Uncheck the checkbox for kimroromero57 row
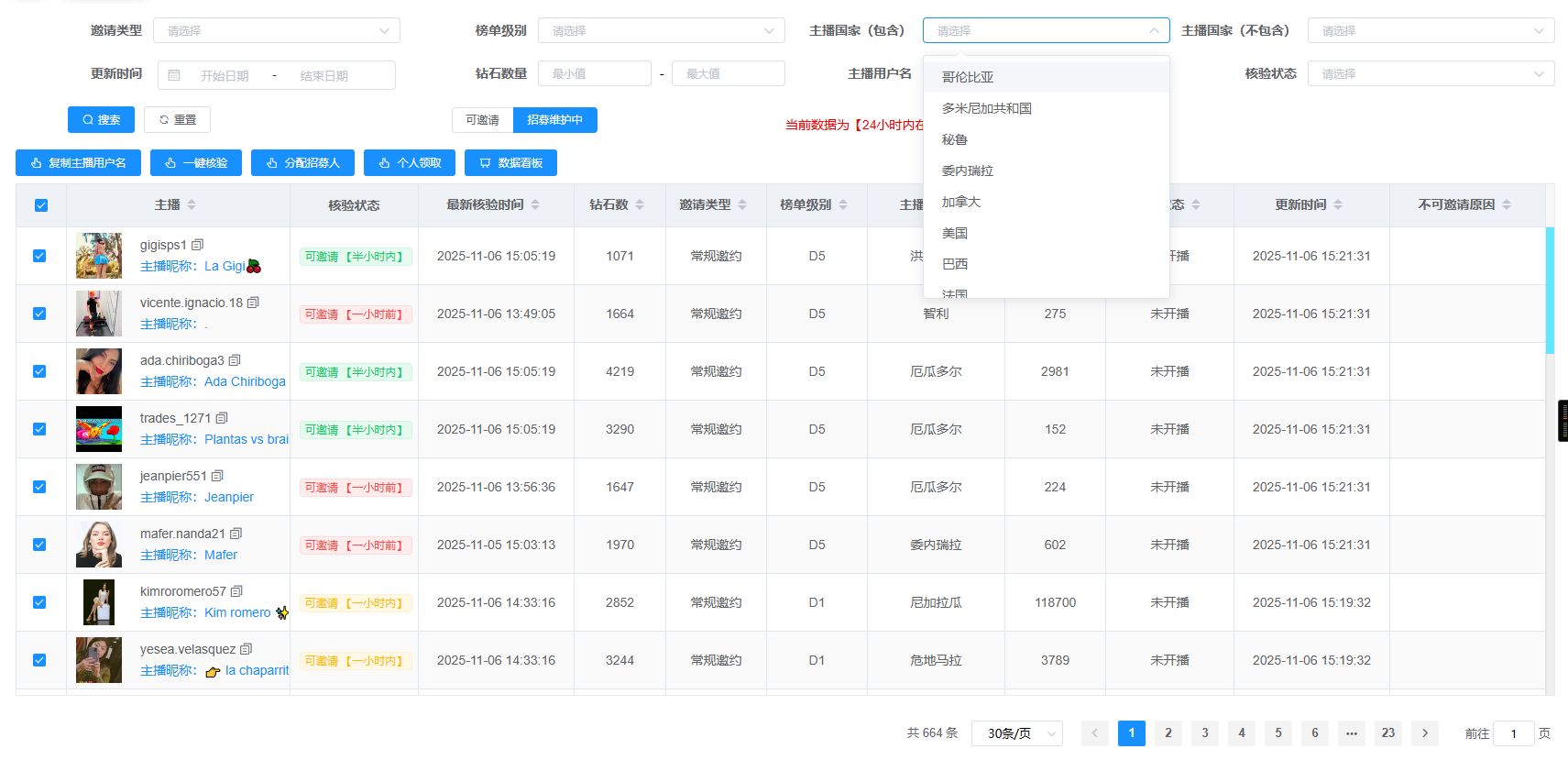Viewport: 1568px width, 760px height. [x=39, y=602]
